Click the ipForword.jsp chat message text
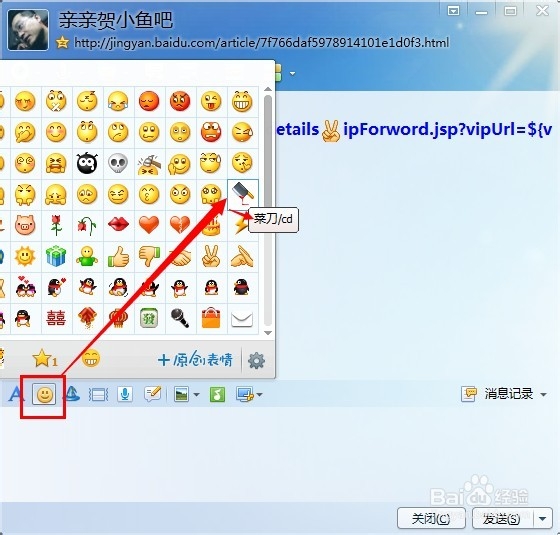Image resolution: width=560 pixels, height=535 pixels. [x=447, y=129]
